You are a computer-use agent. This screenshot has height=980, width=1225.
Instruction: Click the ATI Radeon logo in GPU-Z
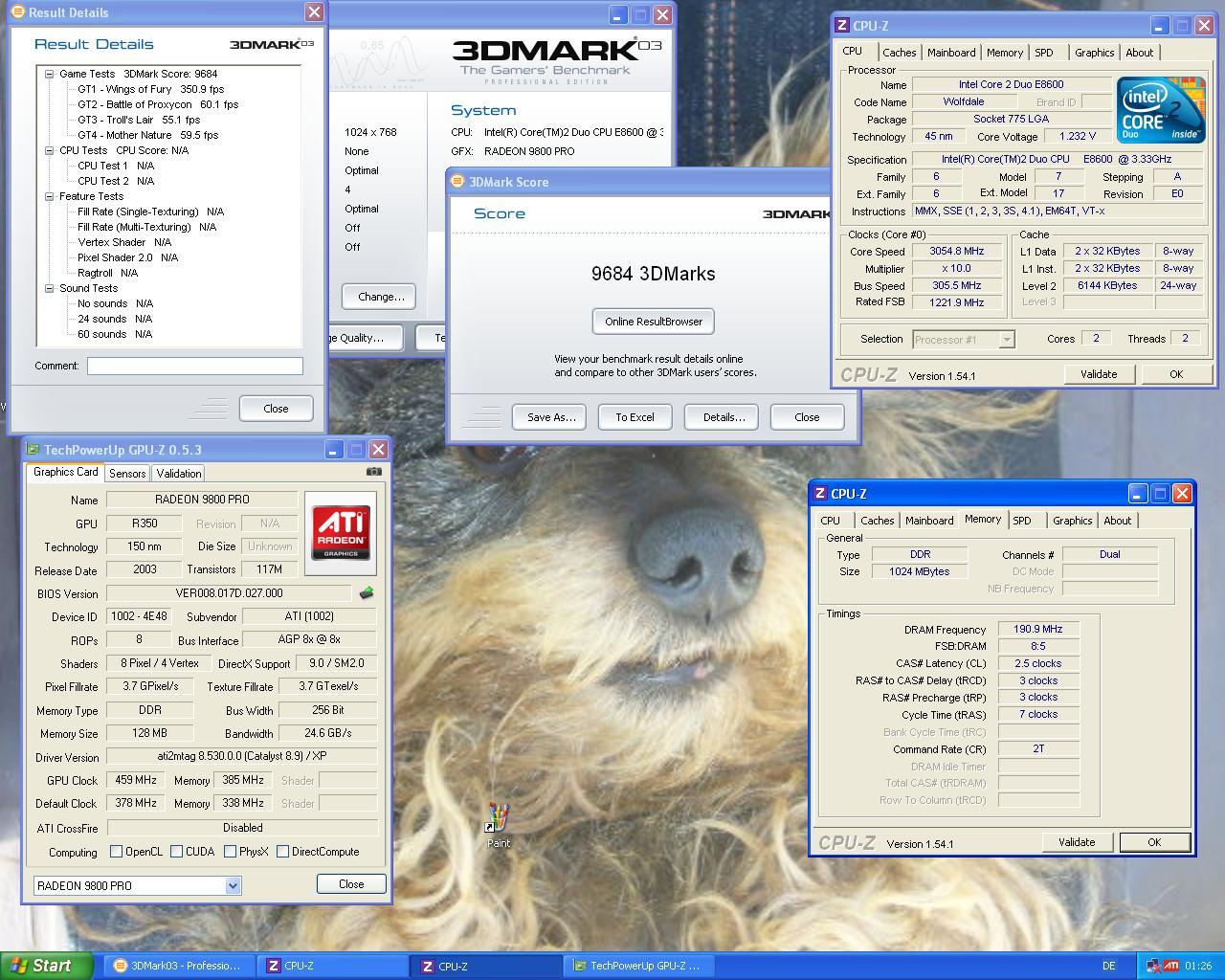341,533
